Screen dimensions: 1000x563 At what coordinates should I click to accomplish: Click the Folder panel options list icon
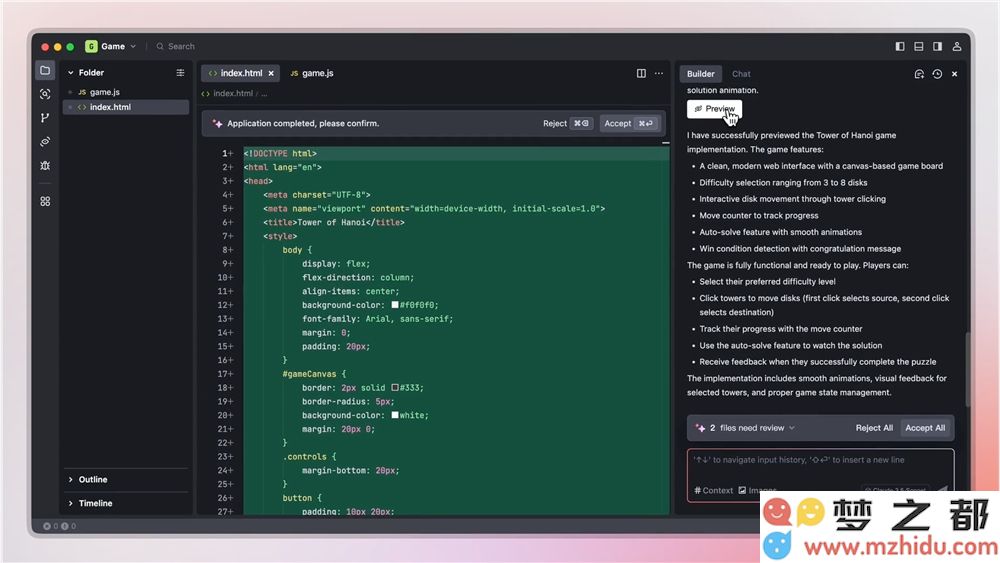coord(180,73)
